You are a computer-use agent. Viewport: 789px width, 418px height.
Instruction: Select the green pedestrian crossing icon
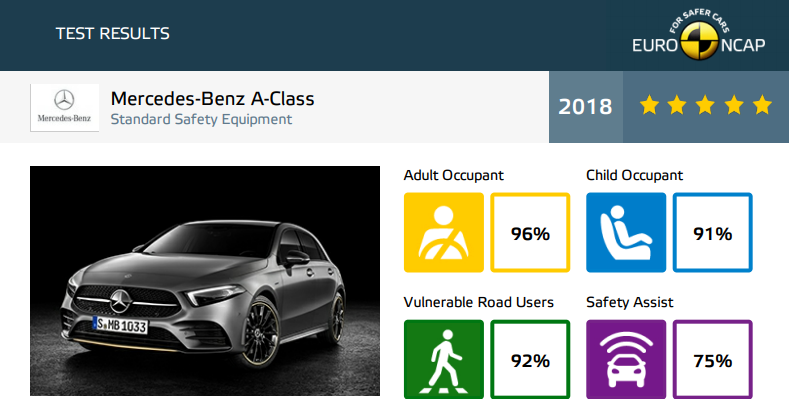[x=444, y=359]
